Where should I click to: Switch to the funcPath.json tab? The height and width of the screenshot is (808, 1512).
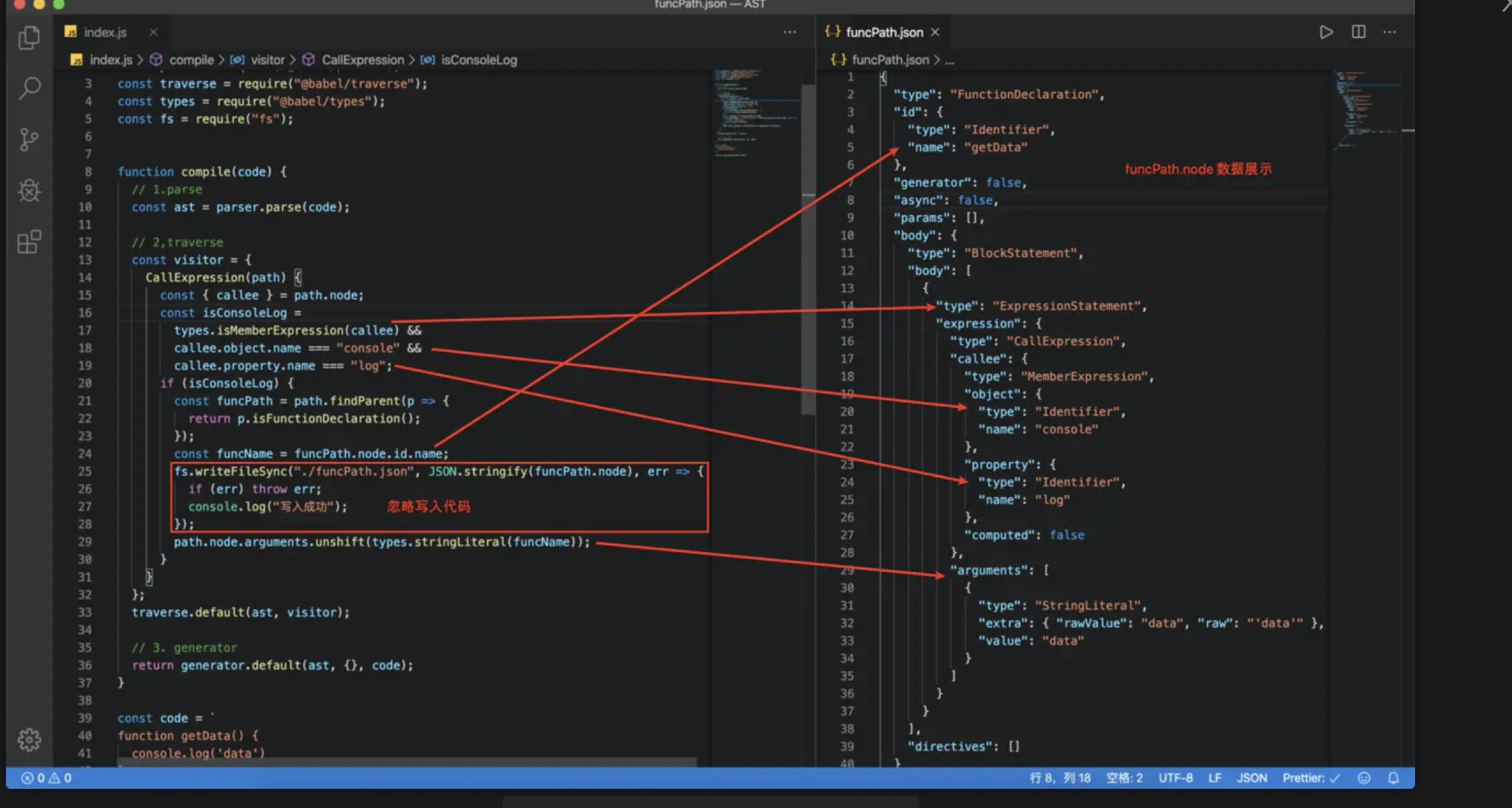(x=883, y=32)
